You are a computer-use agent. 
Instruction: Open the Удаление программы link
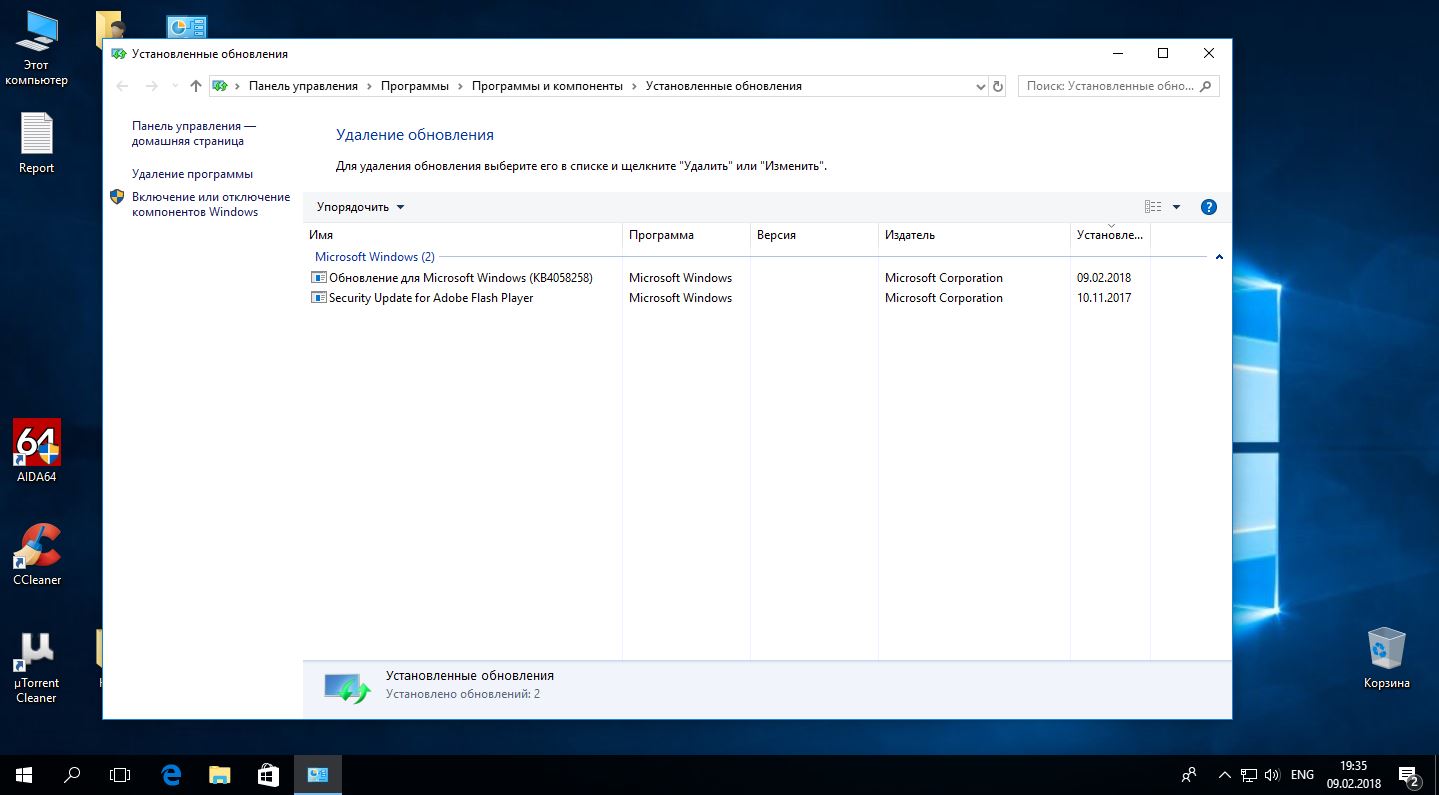[x=192, y=174]
